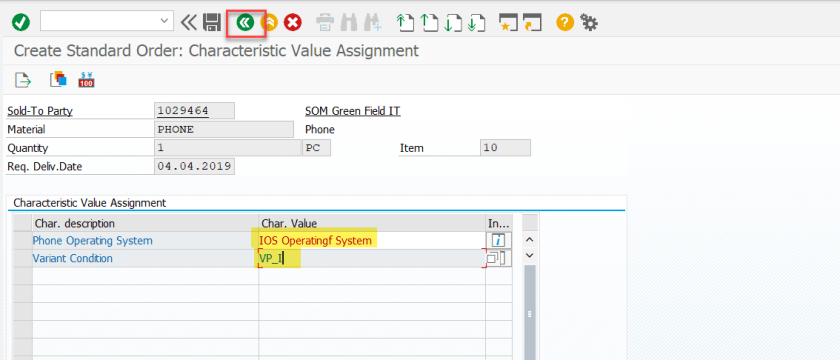Click the info icon for Phone Operating System
Screen dimensions: 840x360
(x=498, y=241)
